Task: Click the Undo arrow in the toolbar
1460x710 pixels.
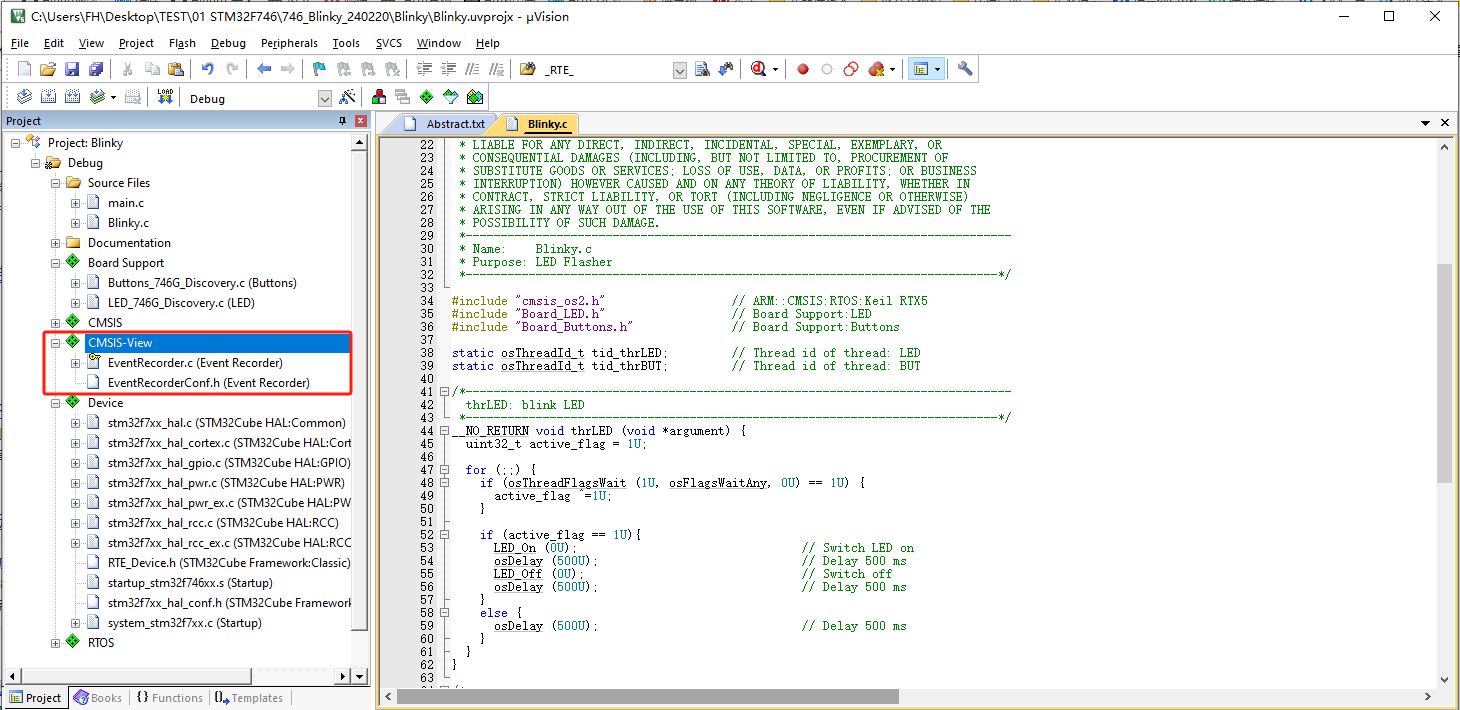Action: (207, 69)
